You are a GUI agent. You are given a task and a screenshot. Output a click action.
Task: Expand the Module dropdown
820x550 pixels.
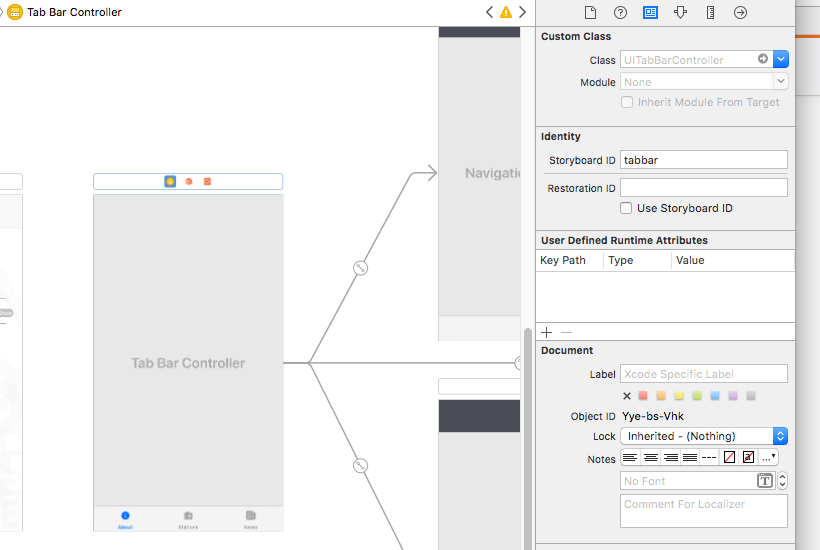(x=781, y=82)
